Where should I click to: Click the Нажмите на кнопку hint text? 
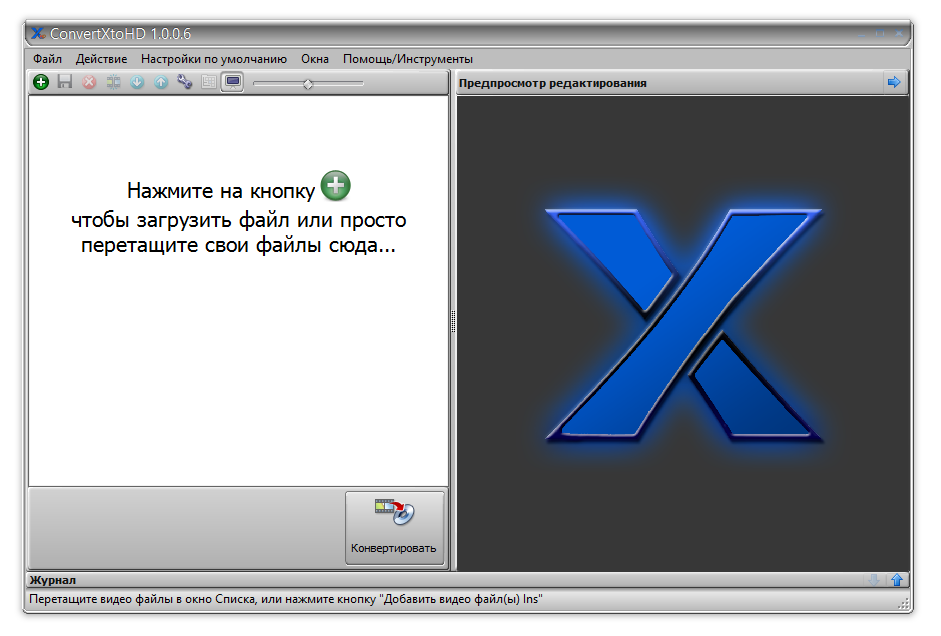[x=221, y=191]
